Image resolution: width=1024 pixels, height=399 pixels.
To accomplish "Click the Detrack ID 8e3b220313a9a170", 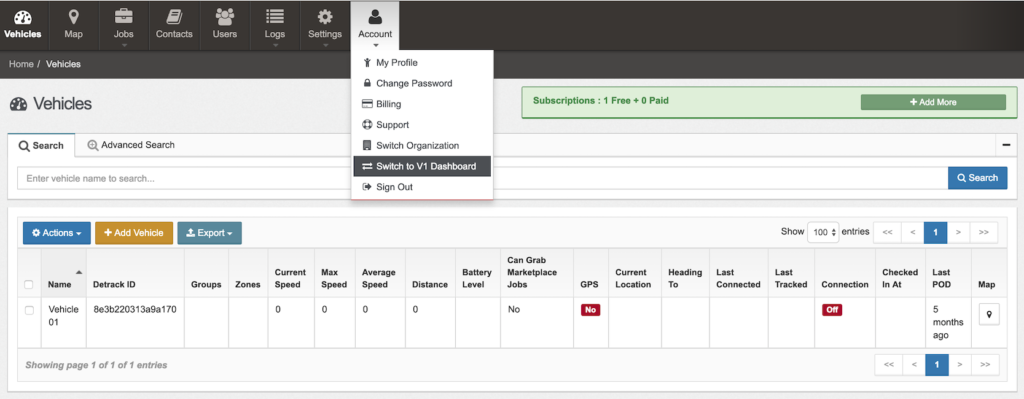I will (135, 310).
